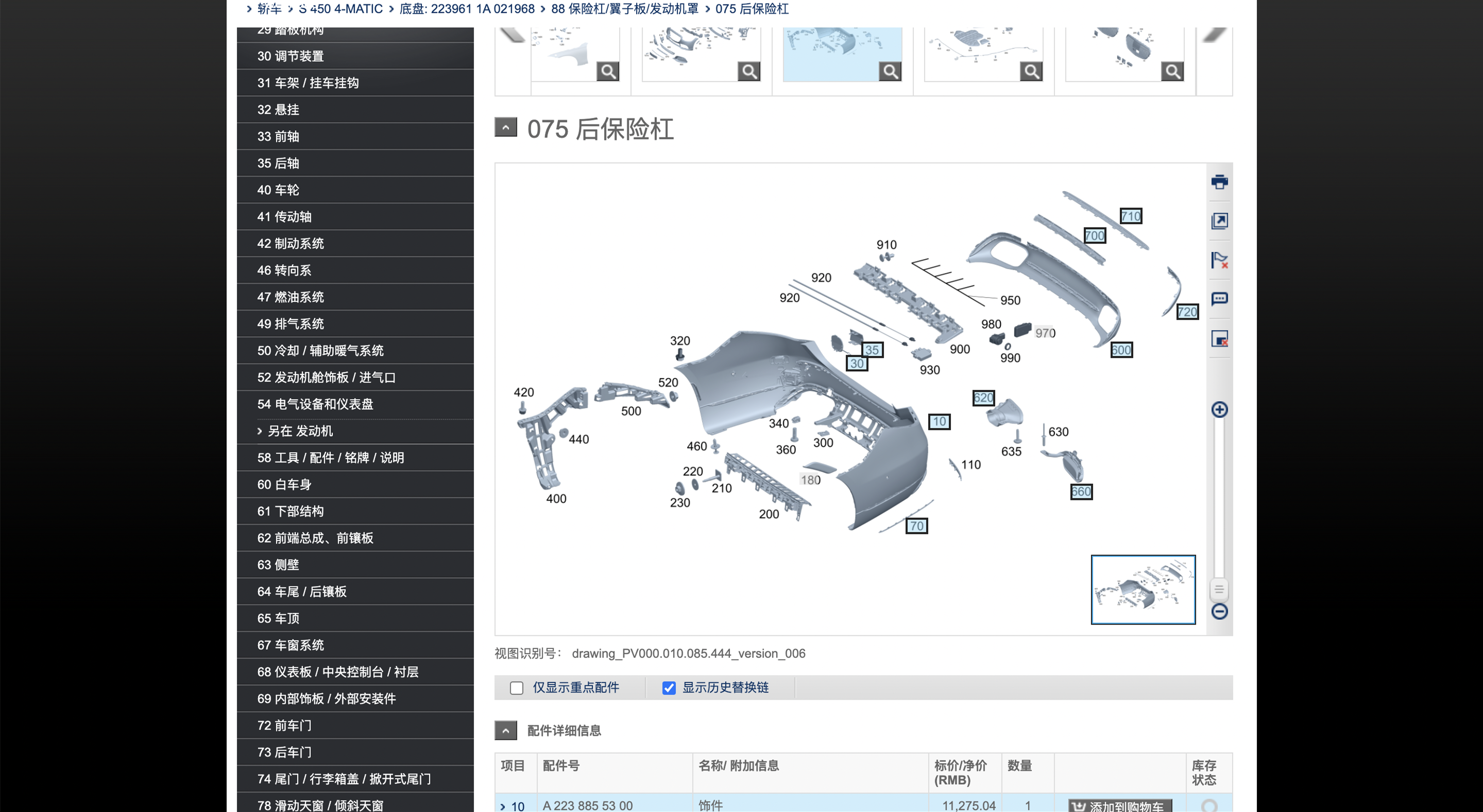The width and height of the screenshot is (1483, 812).
Task: Open part number A 223 885 53 00
Action: 587,806
